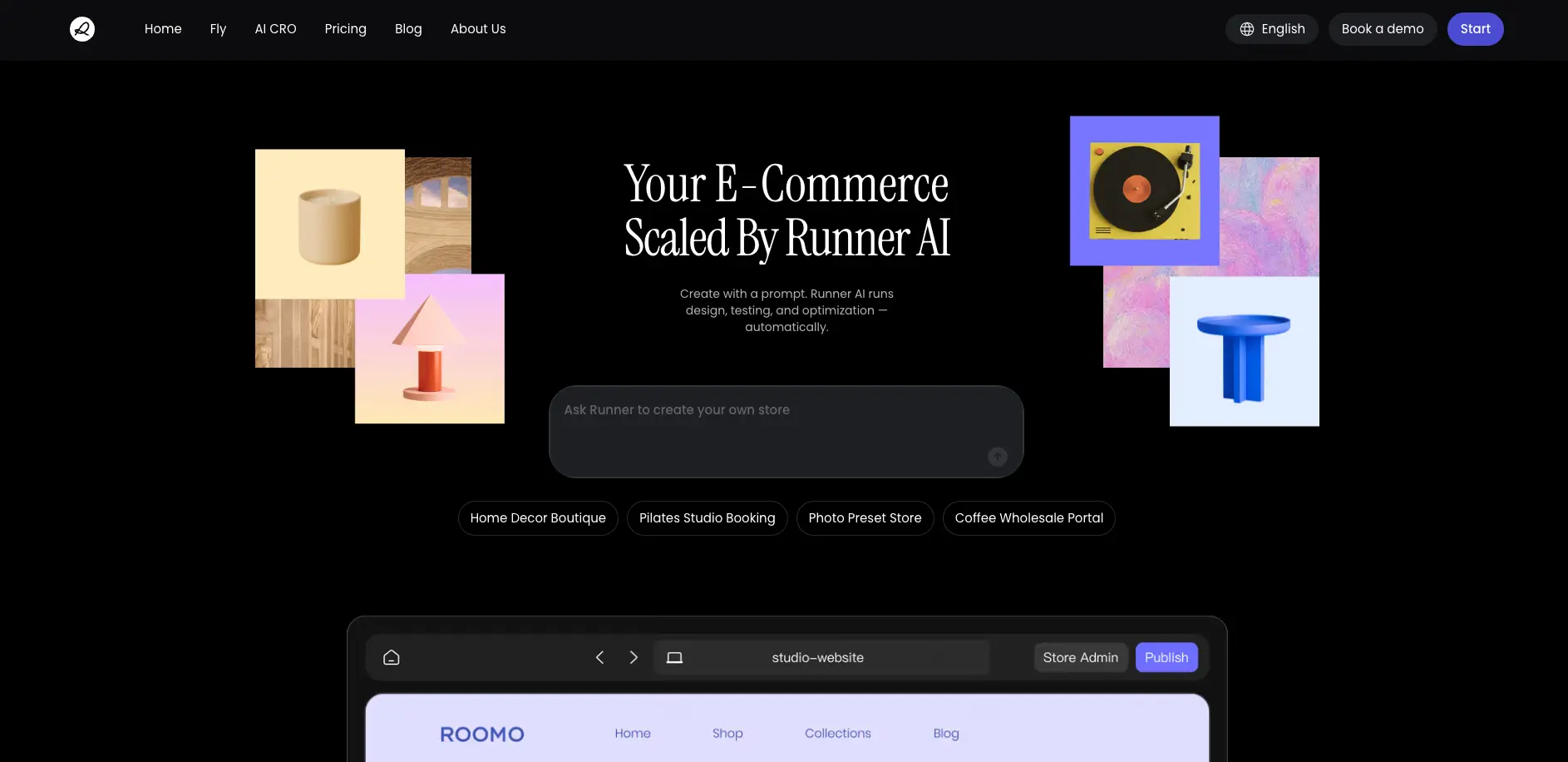Click the pink lamp product image
The height and width of the screenshot is (762, 1568).
(x=430, y=349)
